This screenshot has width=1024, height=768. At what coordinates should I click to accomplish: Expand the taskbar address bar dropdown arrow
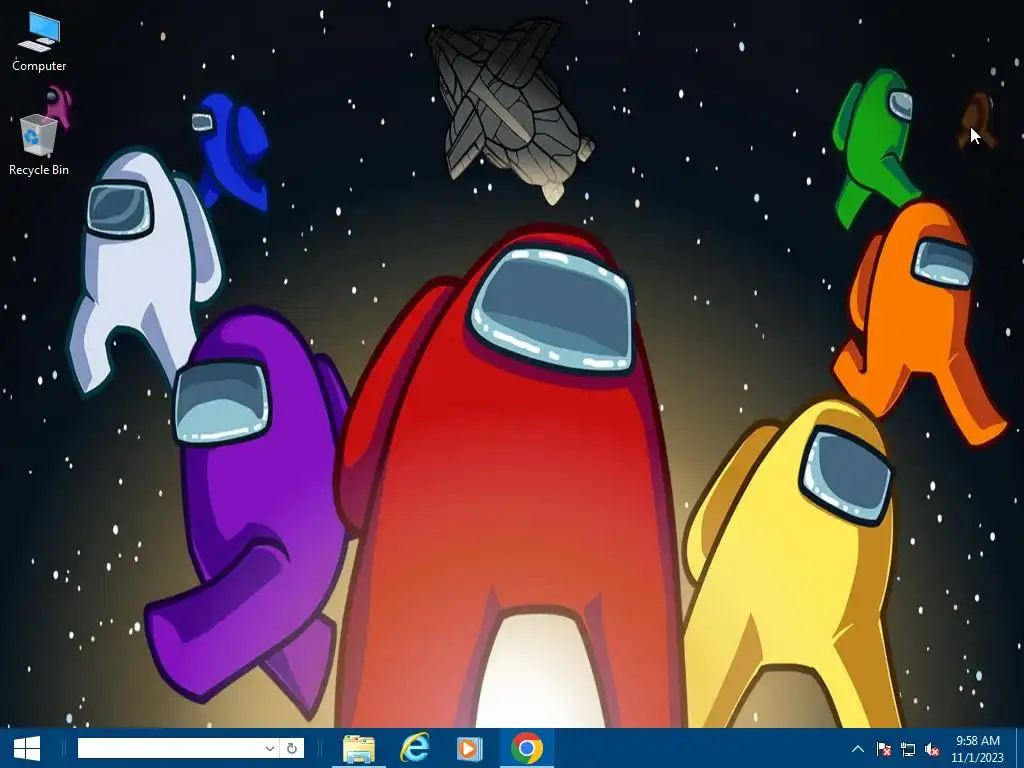pos(270,748)
